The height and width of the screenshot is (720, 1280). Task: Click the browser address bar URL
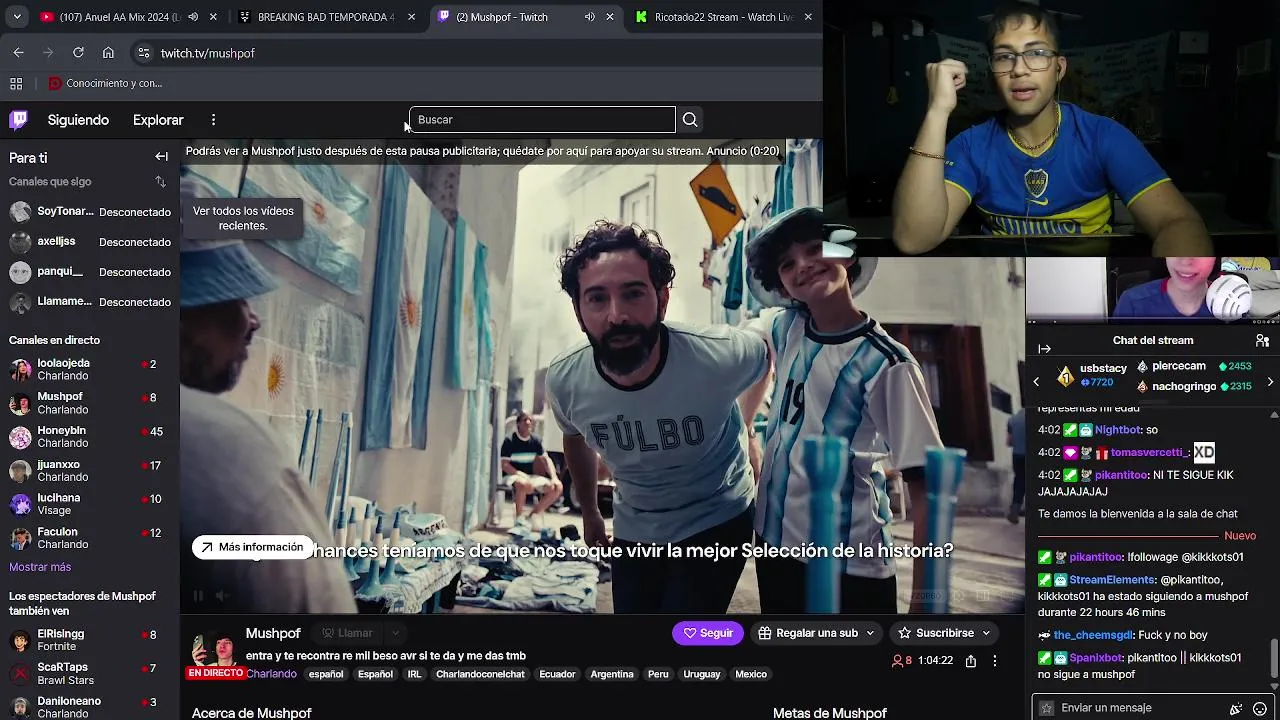(x=208, y=53)
